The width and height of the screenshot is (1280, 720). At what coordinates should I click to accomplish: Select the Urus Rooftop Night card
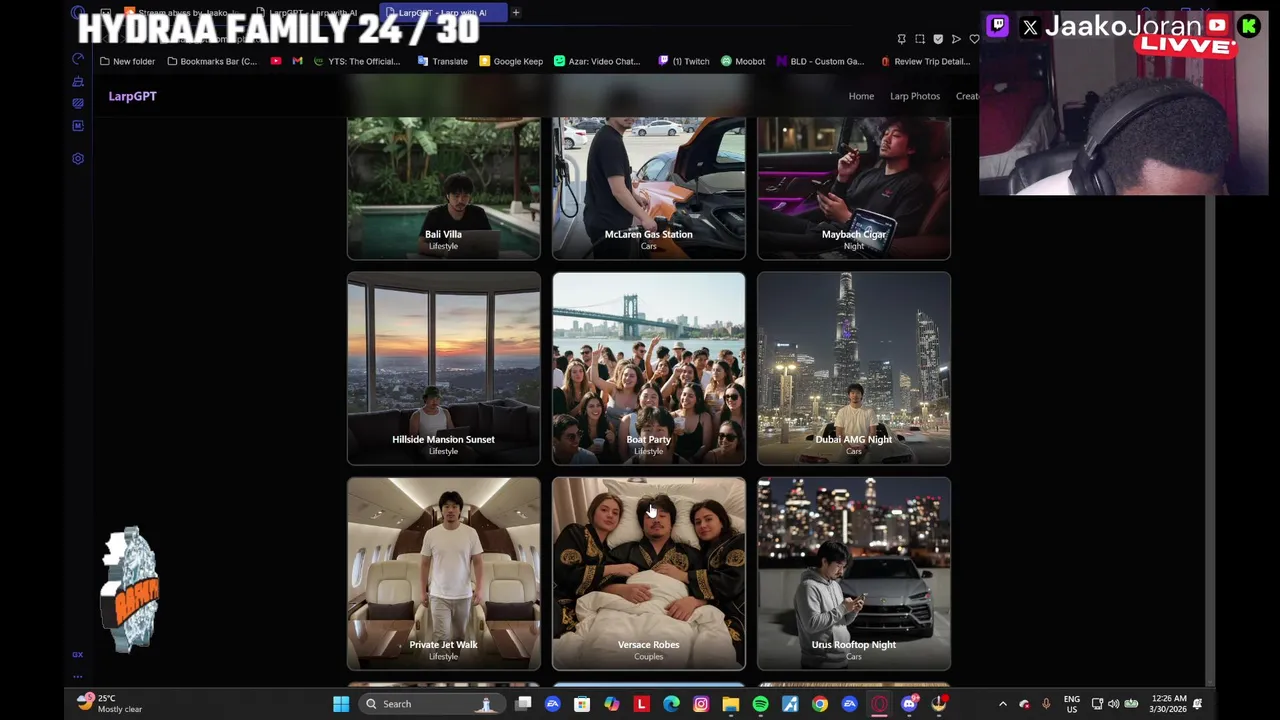(x=853, y=573)
